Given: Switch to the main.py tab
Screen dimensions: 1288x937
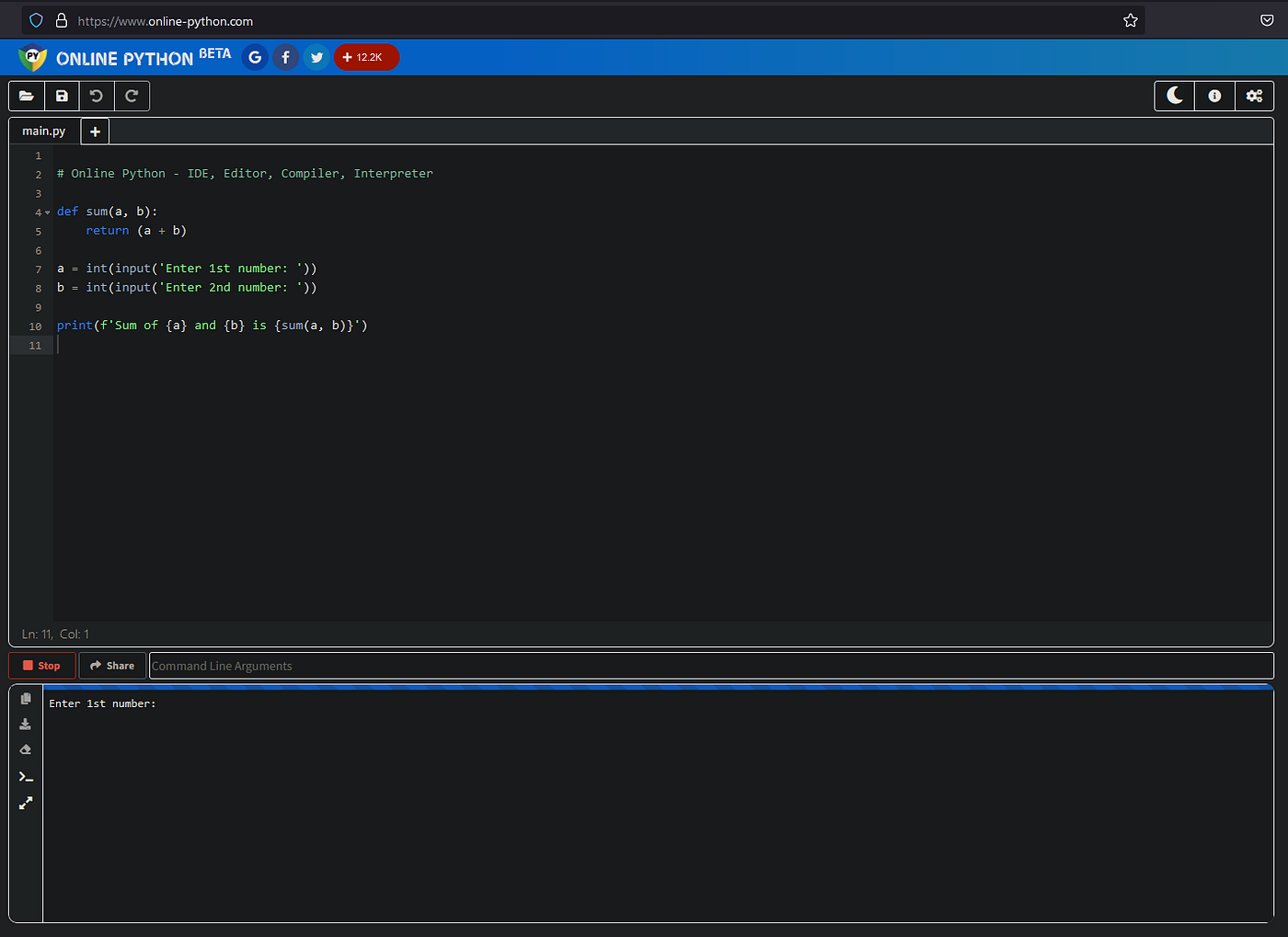Looking at the screenshot, I should click(42, 131).
